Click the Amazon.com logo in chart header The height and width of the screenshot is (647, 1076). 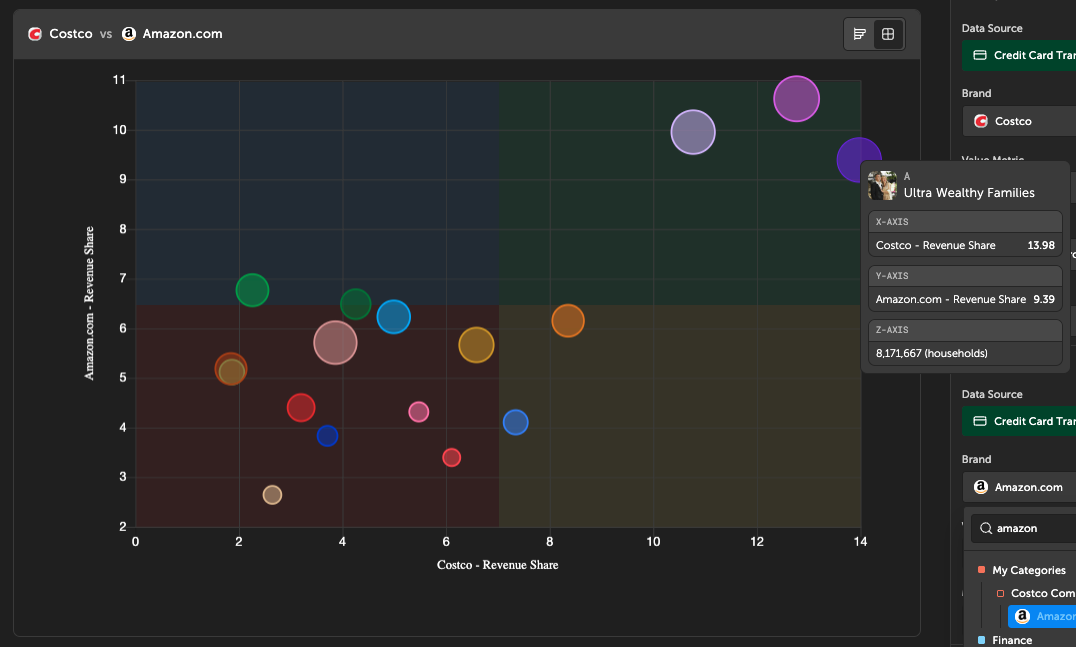(129, 34)
